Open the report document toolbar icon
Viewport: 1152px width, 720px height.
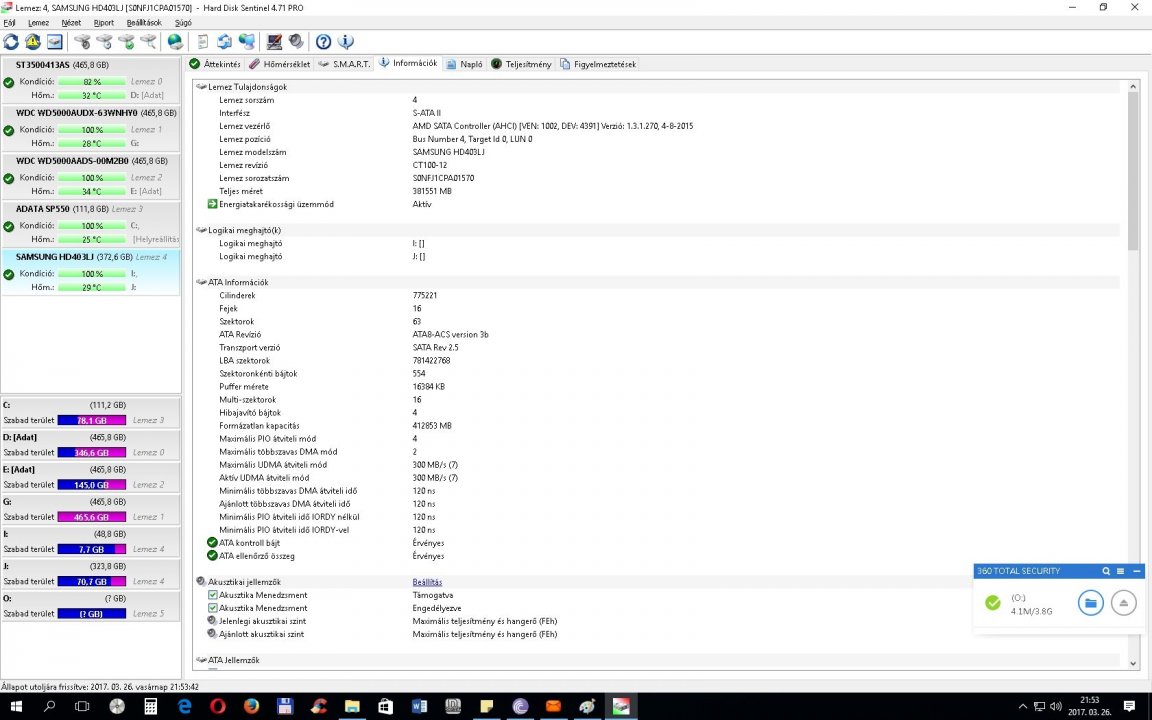point(203,42)
